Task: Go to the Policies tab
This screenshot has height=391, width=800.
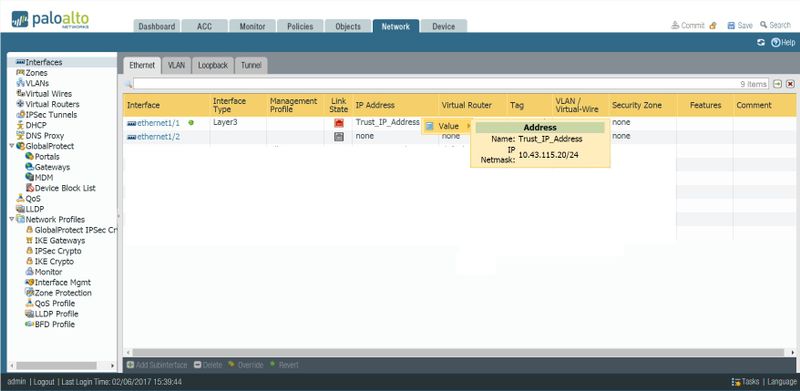Action: (300, 27)
